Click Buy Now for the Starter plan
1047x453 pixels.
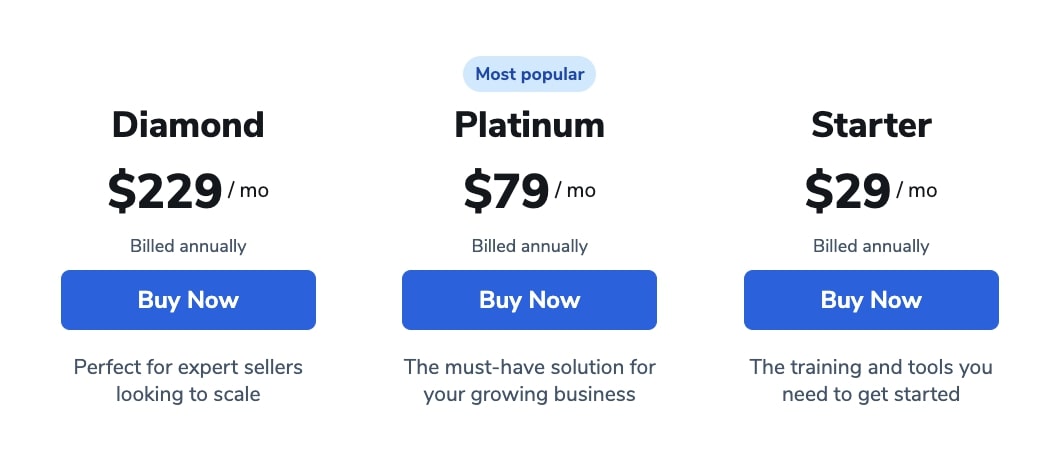(871, 300)
